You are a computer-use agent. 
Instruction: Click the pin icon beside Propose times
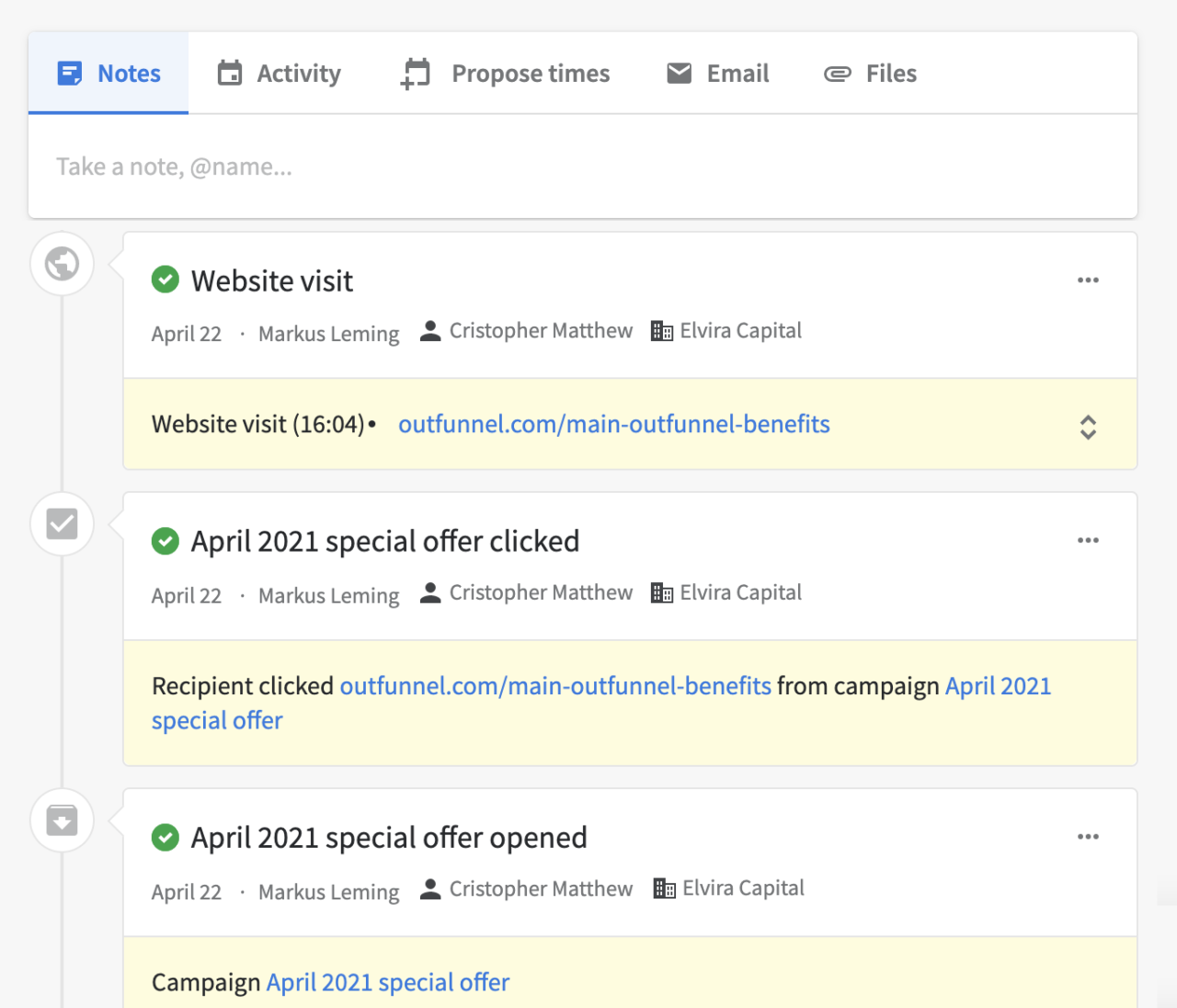(415, 73)
